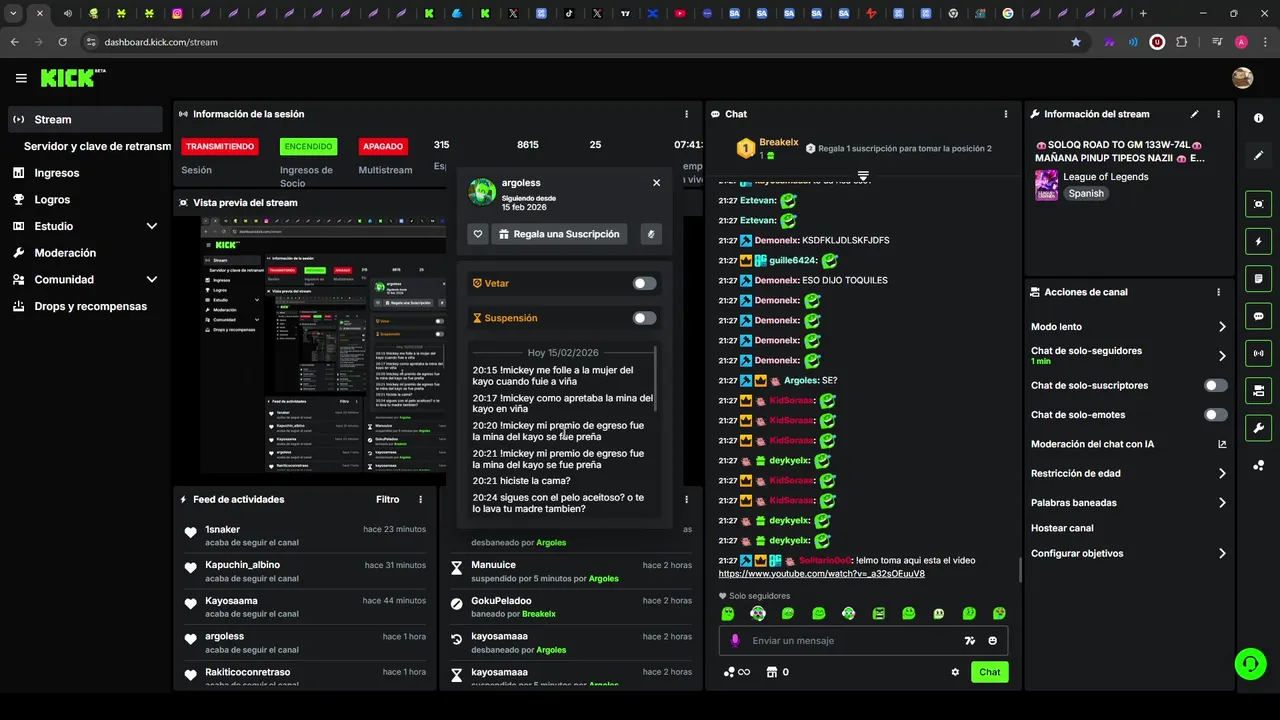Open the hamburger menu next to Kick logo
Screen dimensions: 1280x720
coord(21,78)
